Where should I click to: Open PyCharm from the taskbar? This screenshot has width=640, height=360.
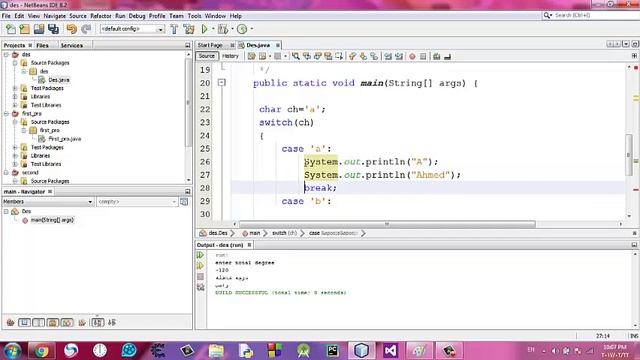coord(333,351)
